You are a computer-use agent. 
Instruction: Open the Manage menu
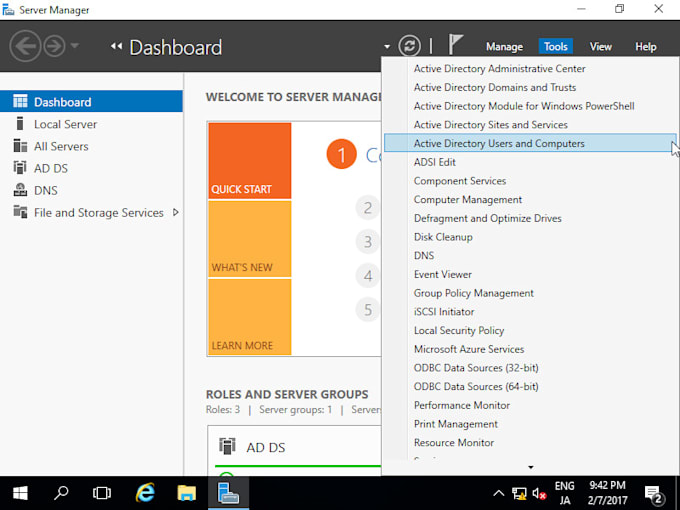[504, 46]
